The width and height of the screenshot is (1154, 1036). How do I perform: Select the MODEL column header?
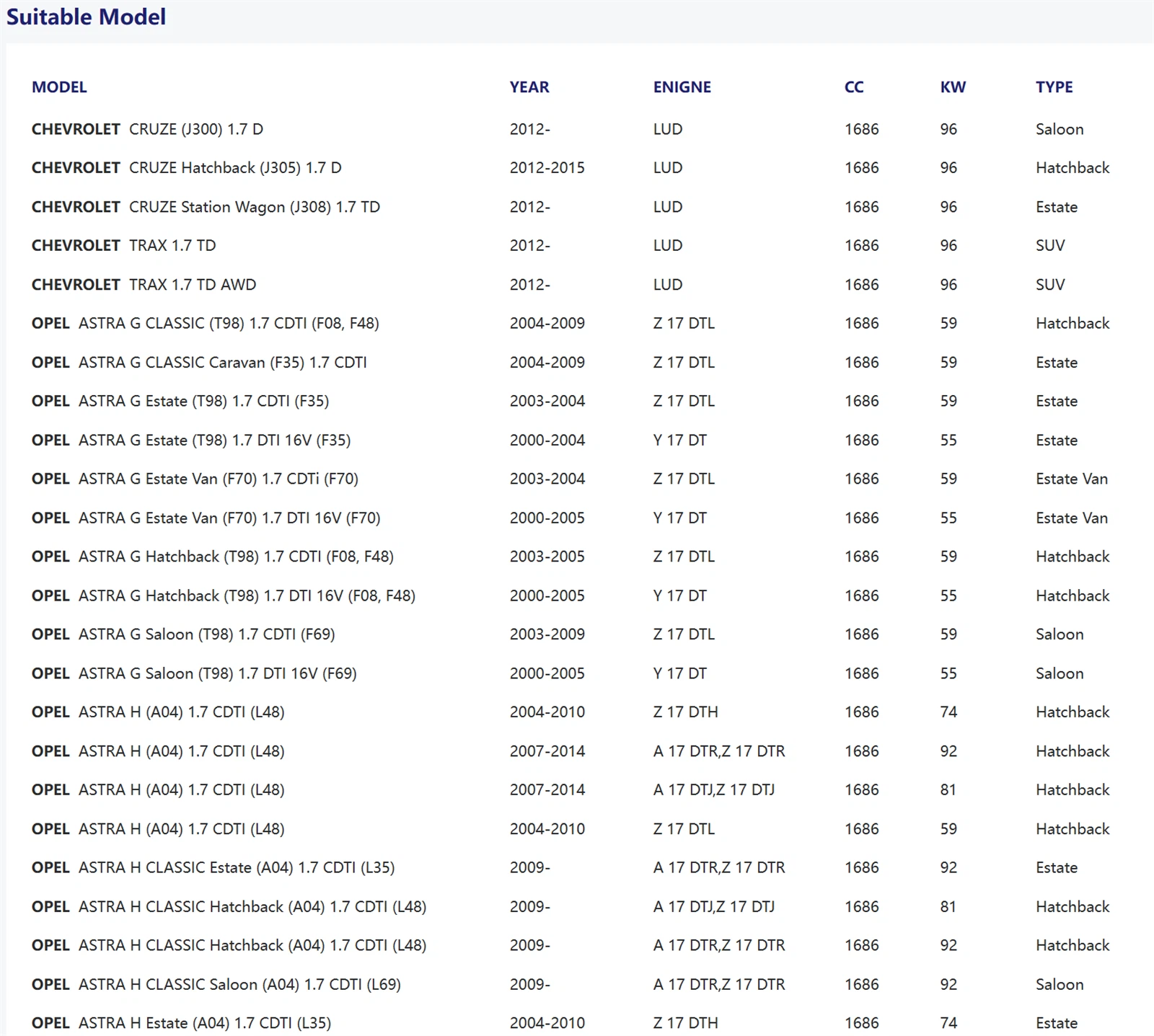pyautogui.click(x=59, y=87)
